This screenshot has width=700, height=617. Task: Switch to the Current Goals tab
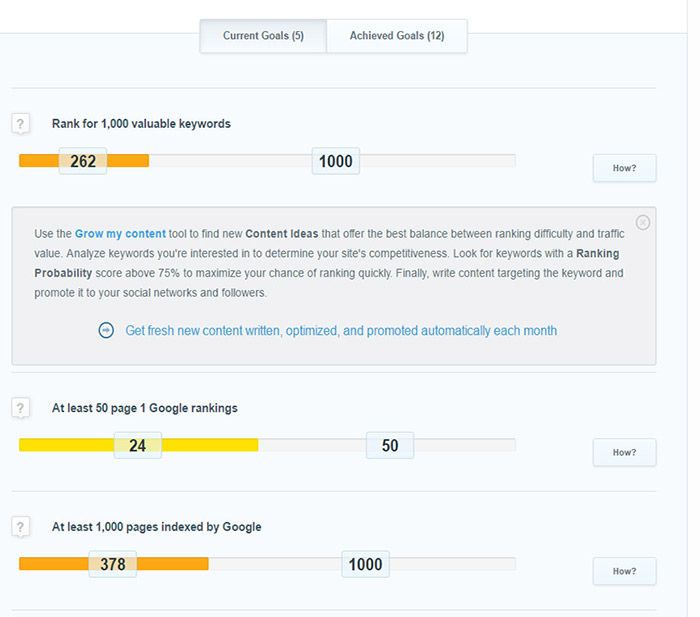tap(263, 36)
